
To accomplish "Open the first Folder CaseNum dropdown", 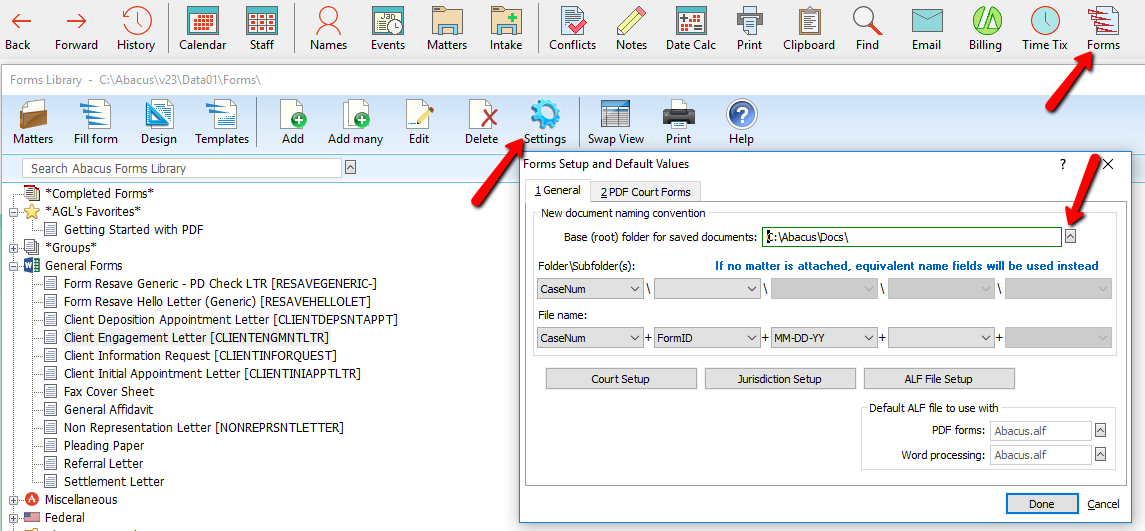I will click(x=590, y=289).
